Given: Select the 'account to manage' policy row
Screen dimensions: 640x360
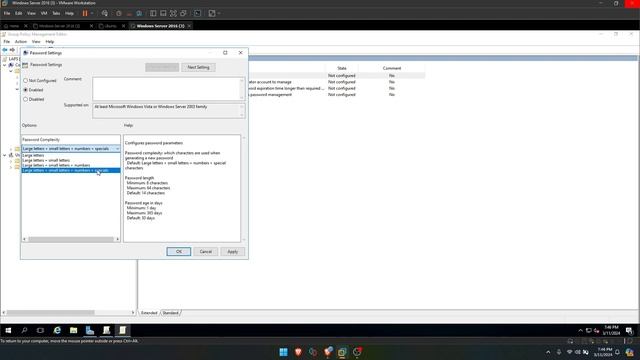Looking at the screenshot, I should pyautogui.click(x=337, y=82).
